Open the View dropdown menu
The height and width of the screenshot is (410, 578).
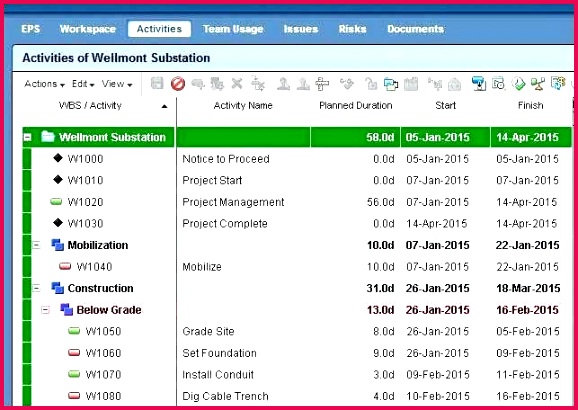coord(117,84)
